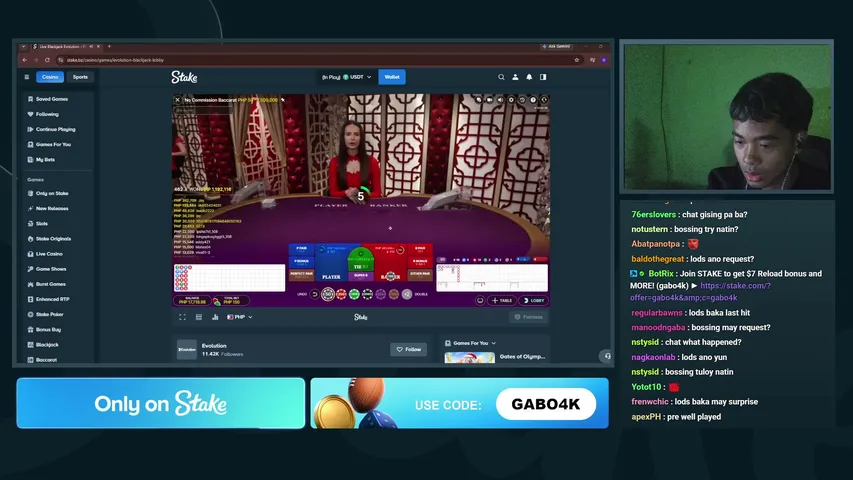Click the left bead road scoreboard
This screenshot has width=853, height=480.
tap(229, 278)
